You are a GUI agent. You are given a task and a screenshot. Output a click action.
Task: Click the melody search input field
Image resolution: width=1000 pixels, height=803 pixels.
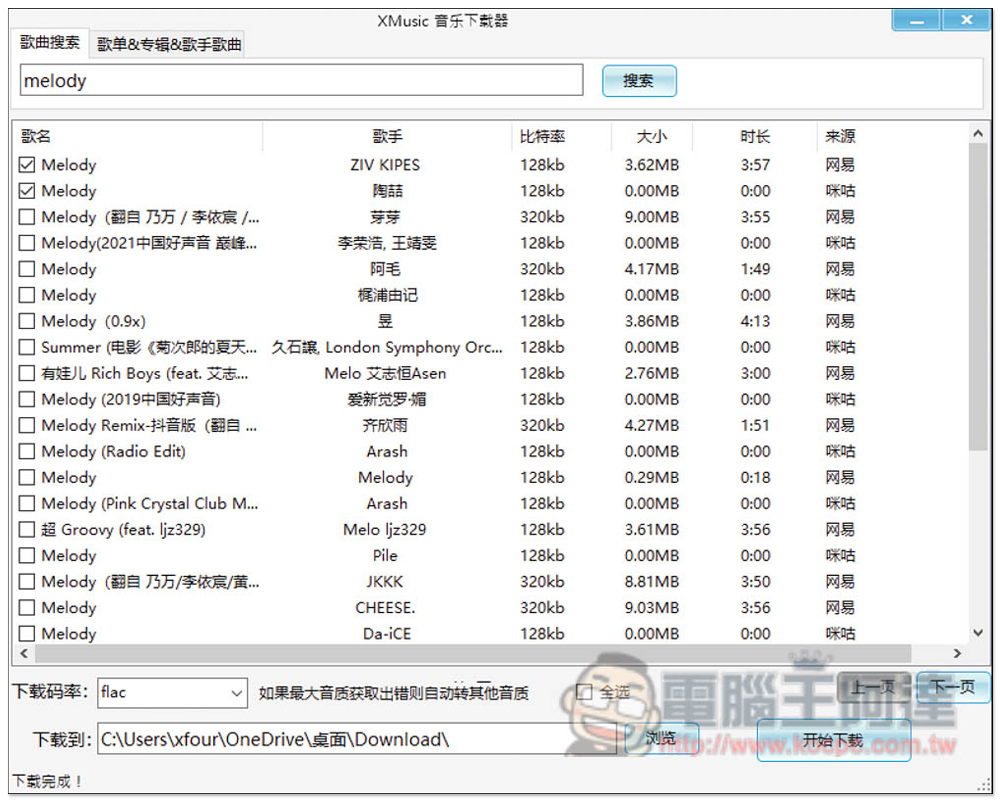[300, 81]
